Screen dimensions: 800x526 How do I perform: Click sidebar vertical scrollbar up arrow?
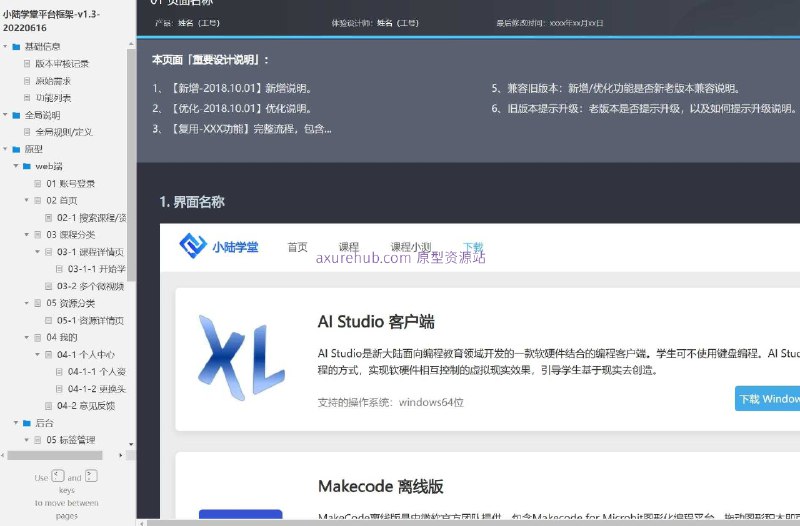click(x=131, y=44)
